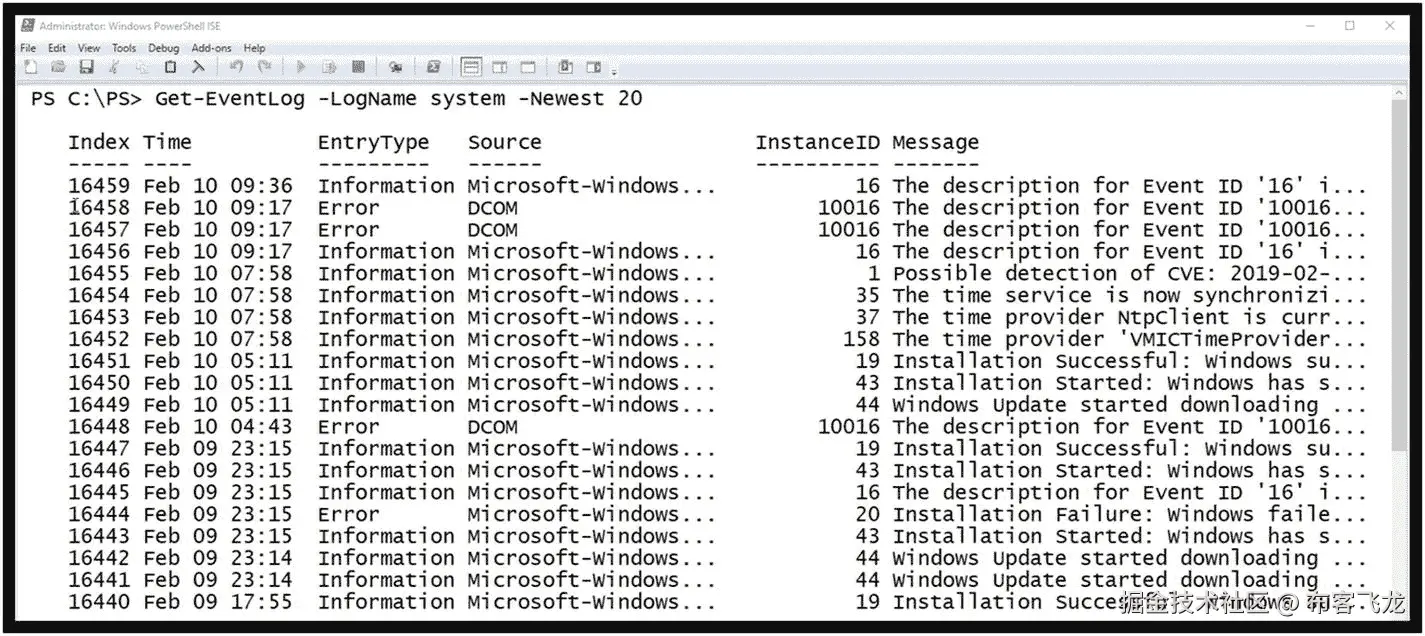Toggle Show Script Pane Right layout
This screenshot has width=1425, height=636.
click(499, 66)
